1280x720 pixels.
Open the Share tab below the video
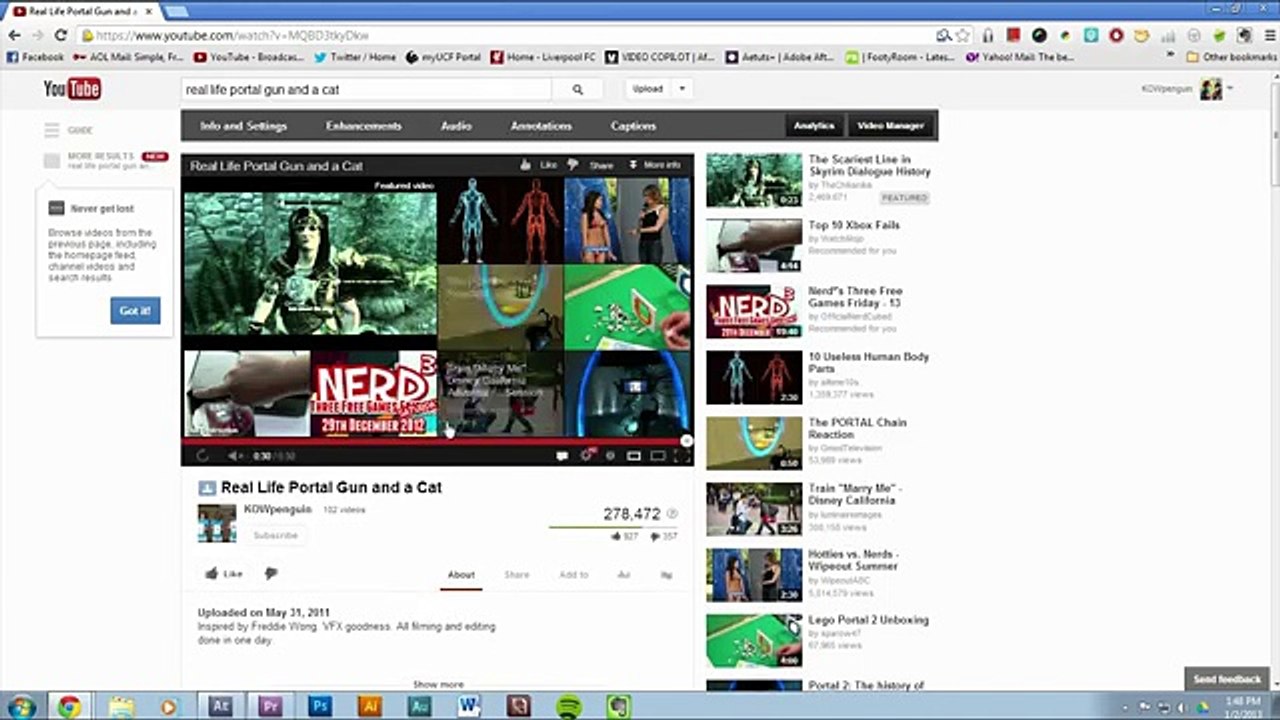coord(517,575)
